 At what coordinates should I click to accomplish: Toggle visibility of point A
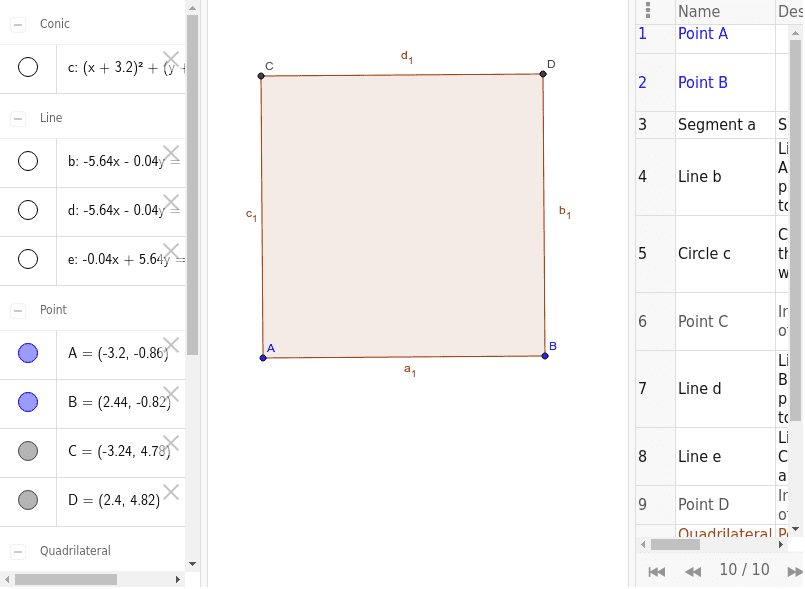(28, 353)
